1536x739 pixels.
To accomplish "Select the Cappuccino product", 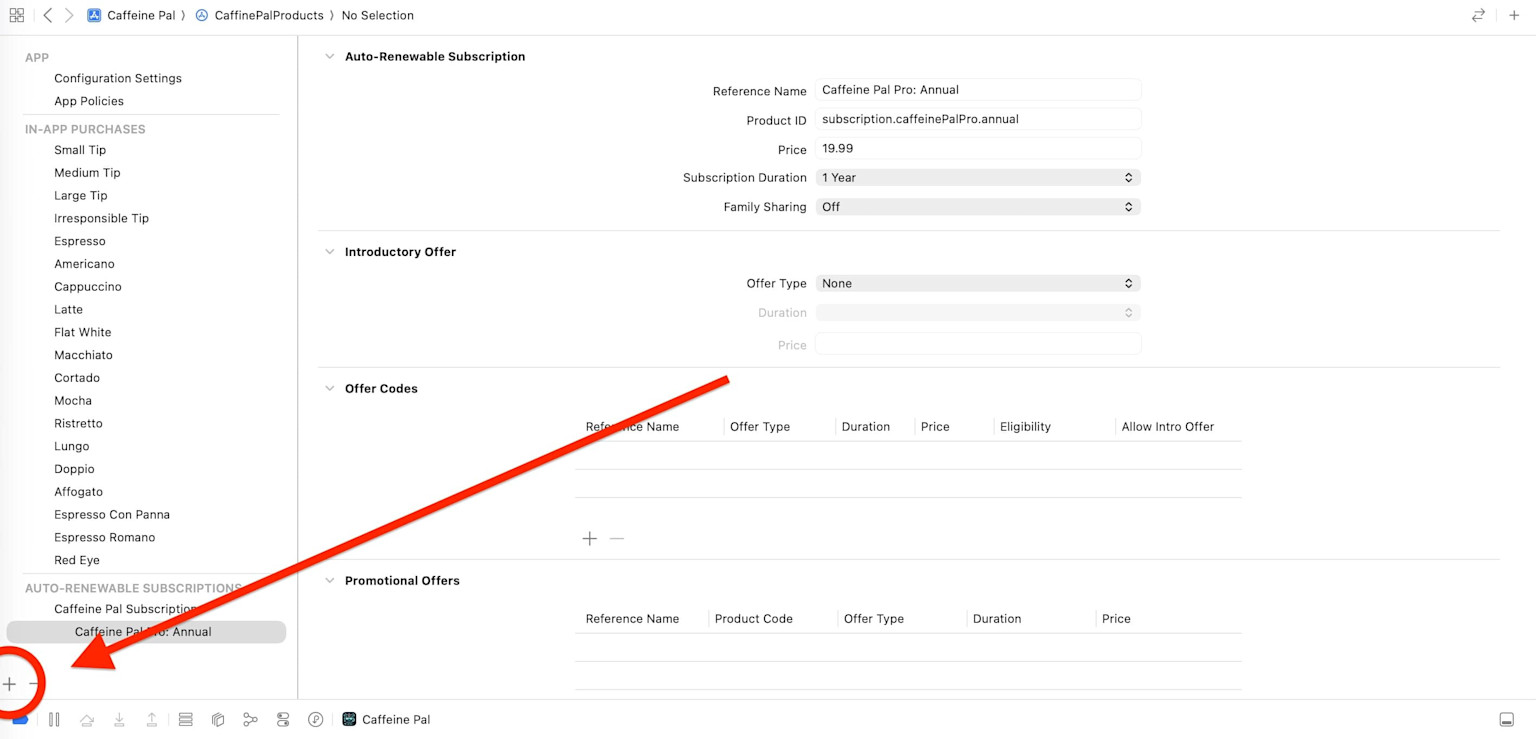I will pyautogui.click(x=88, y=287).
